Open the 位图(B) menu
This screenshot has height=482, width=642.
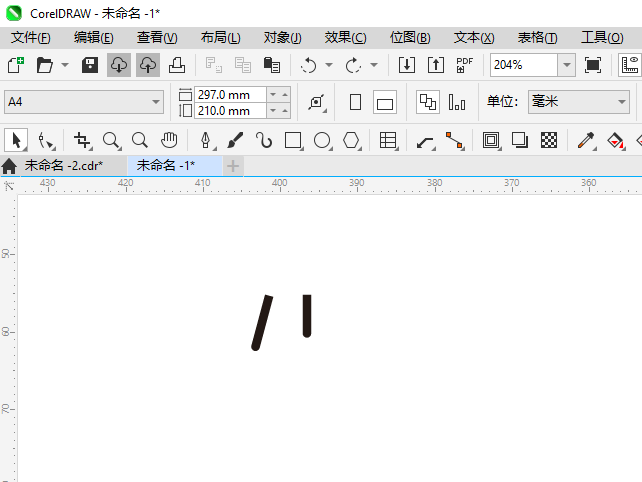click(x=410, y=38)
